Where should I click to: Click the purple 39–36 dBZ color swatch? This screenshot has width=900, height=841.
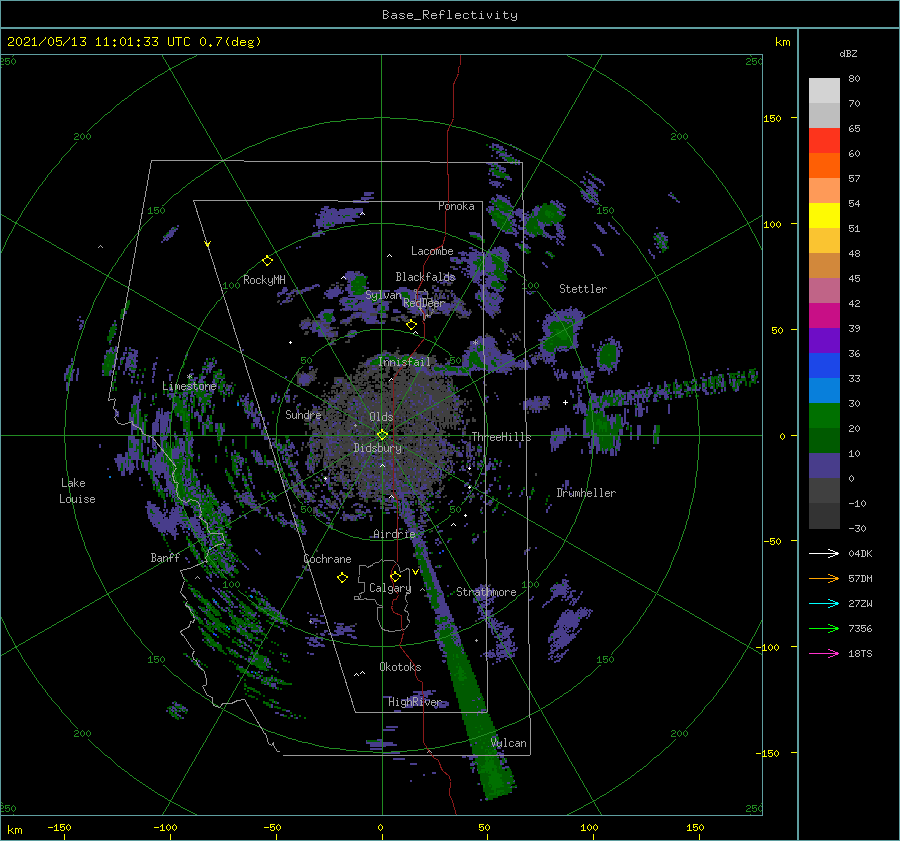[x=824, y=340]
